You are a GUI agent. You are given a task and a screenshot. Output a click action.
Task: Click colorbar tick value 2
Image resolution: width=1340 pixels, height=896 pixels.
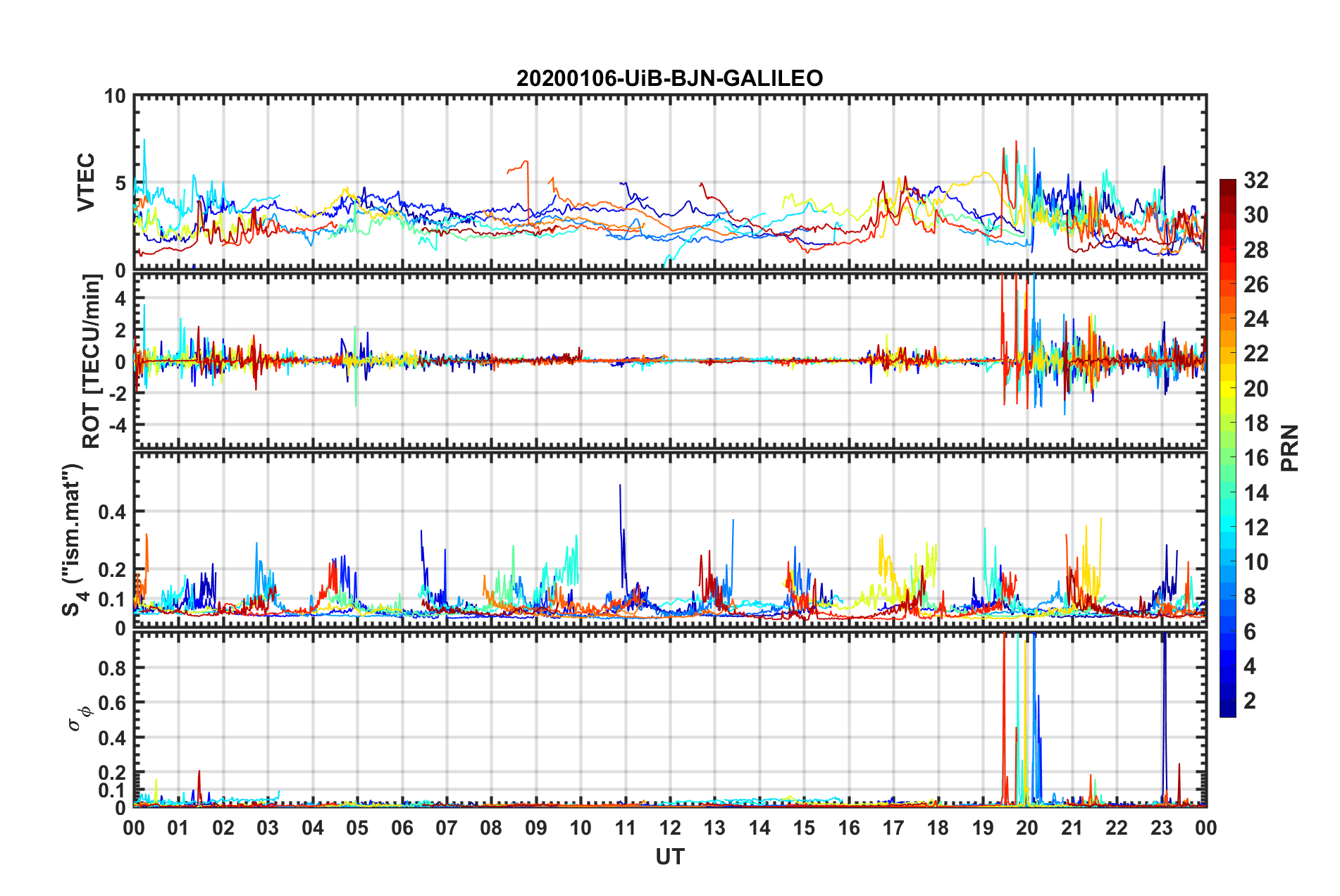click(x=1249, y=700)
